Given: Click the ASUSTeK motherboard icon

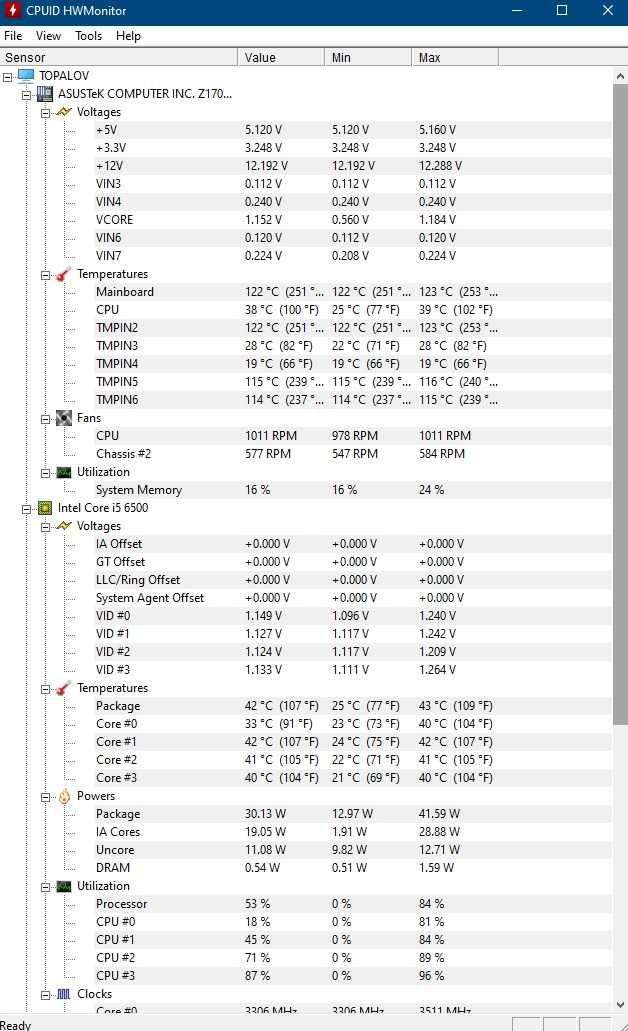Looking at the screenshot, I should pyautogui.click(x=45, y=94).
